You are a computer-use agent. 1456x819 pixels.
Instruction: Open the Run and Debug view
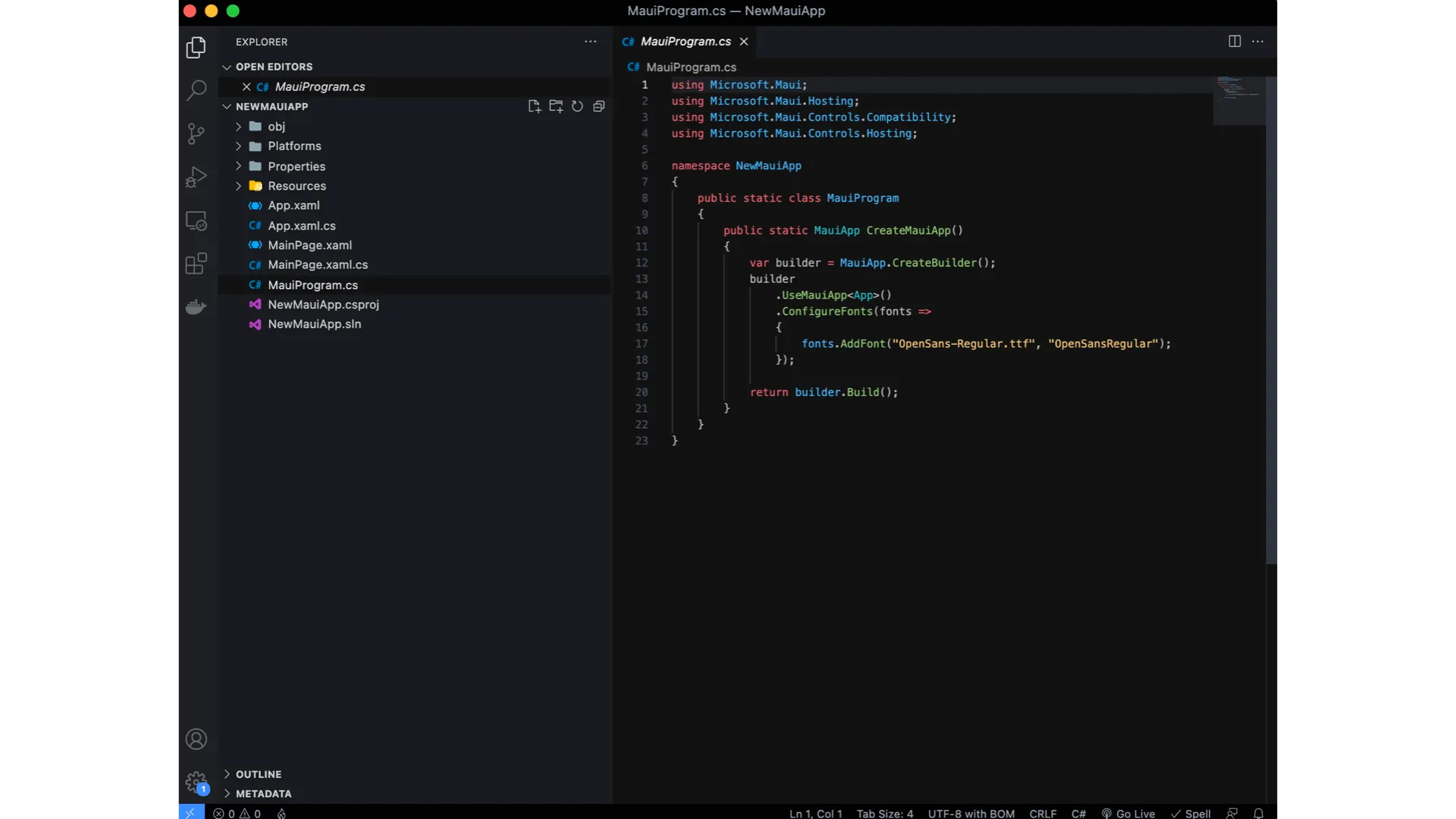(196, 177)
